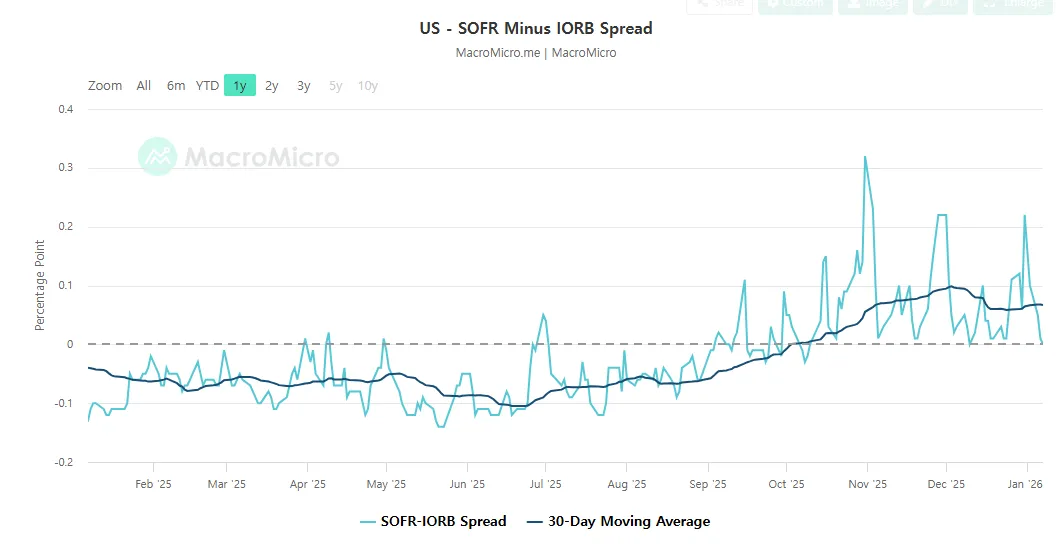This screenshot has width=1056, height=544.
Task: Enlarge the chart to fullscreen
Action: click(1011, 4)
